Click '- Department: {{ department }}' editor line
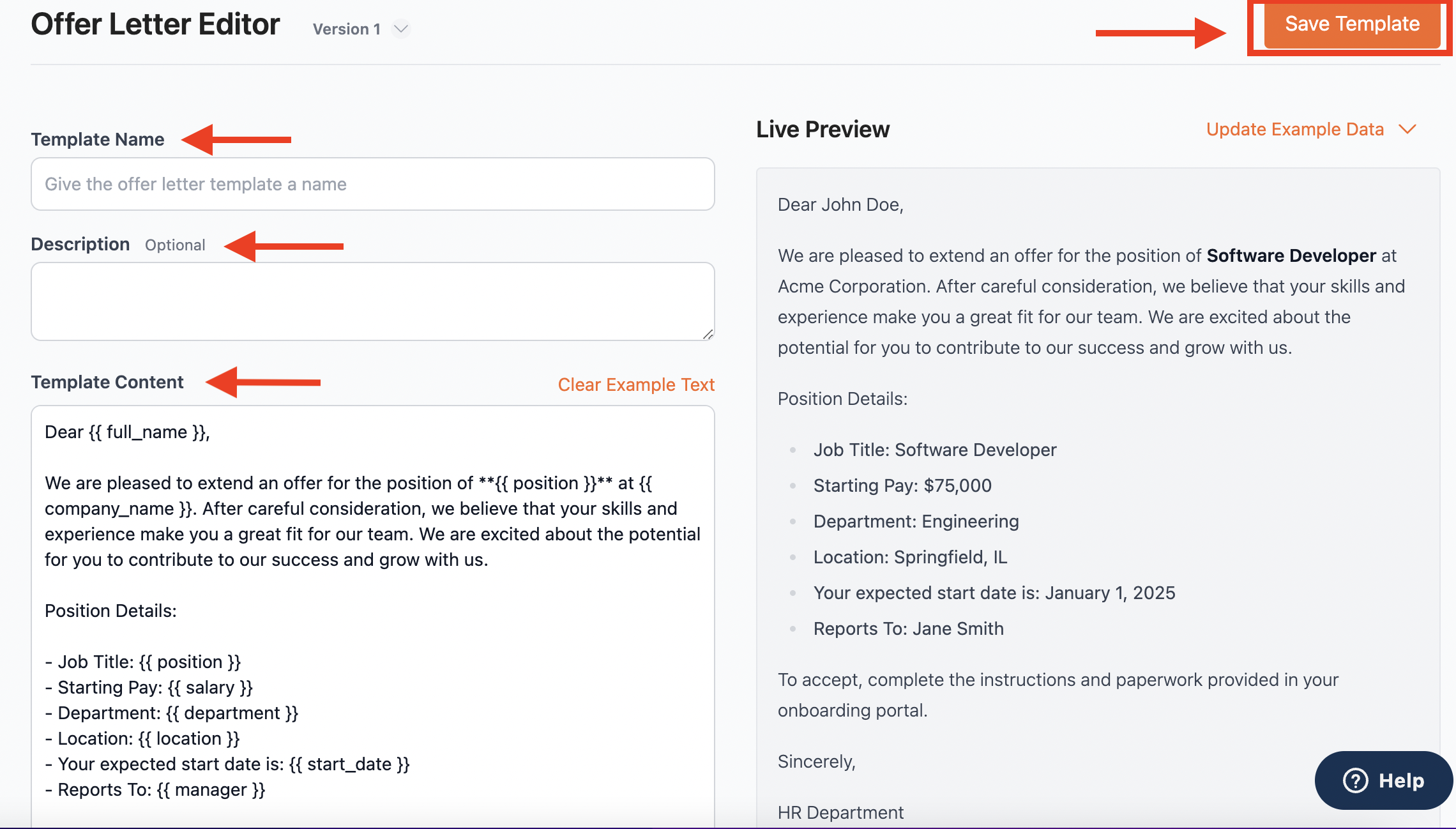 (172, 713)
